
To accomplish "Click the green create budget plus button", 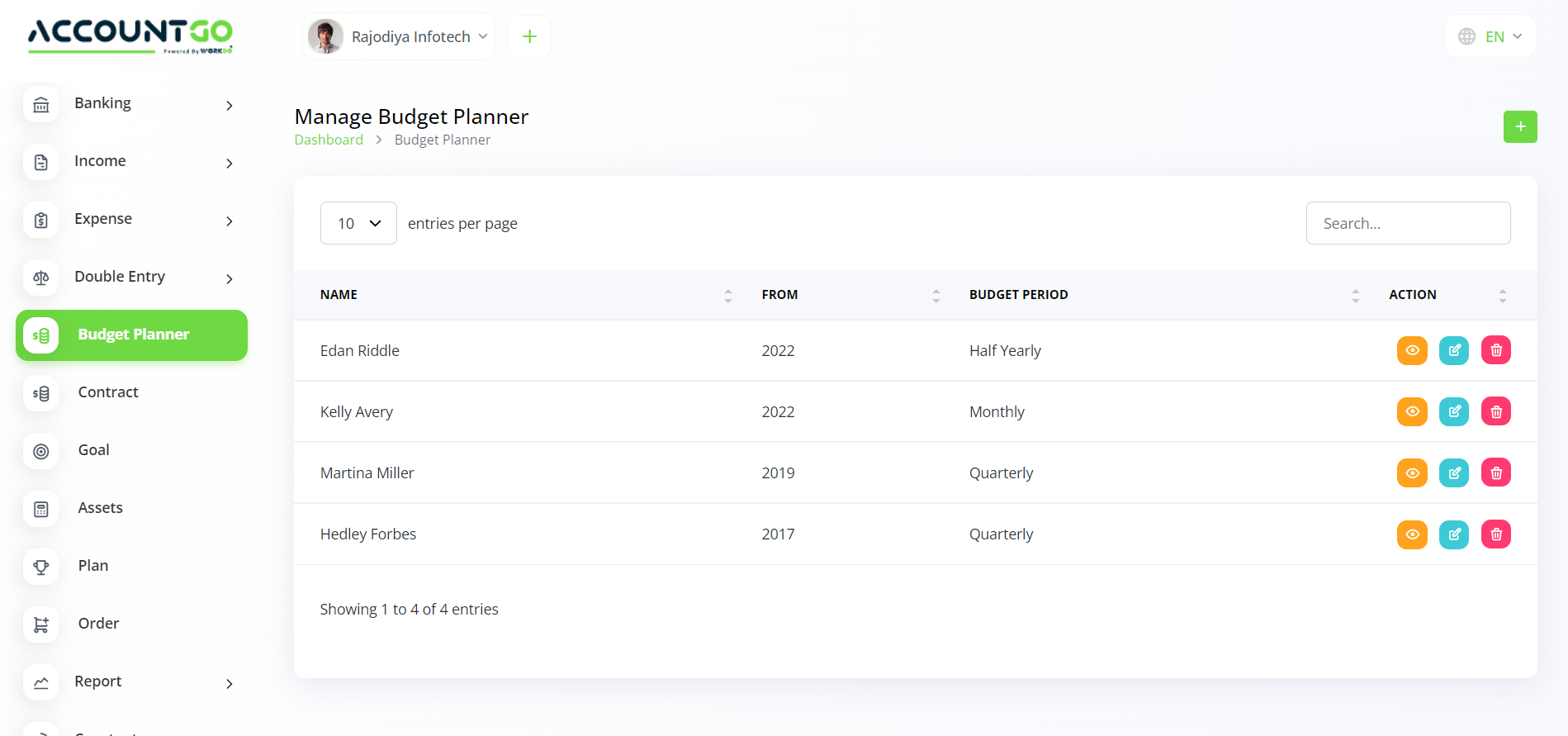I will point(1519,127).
